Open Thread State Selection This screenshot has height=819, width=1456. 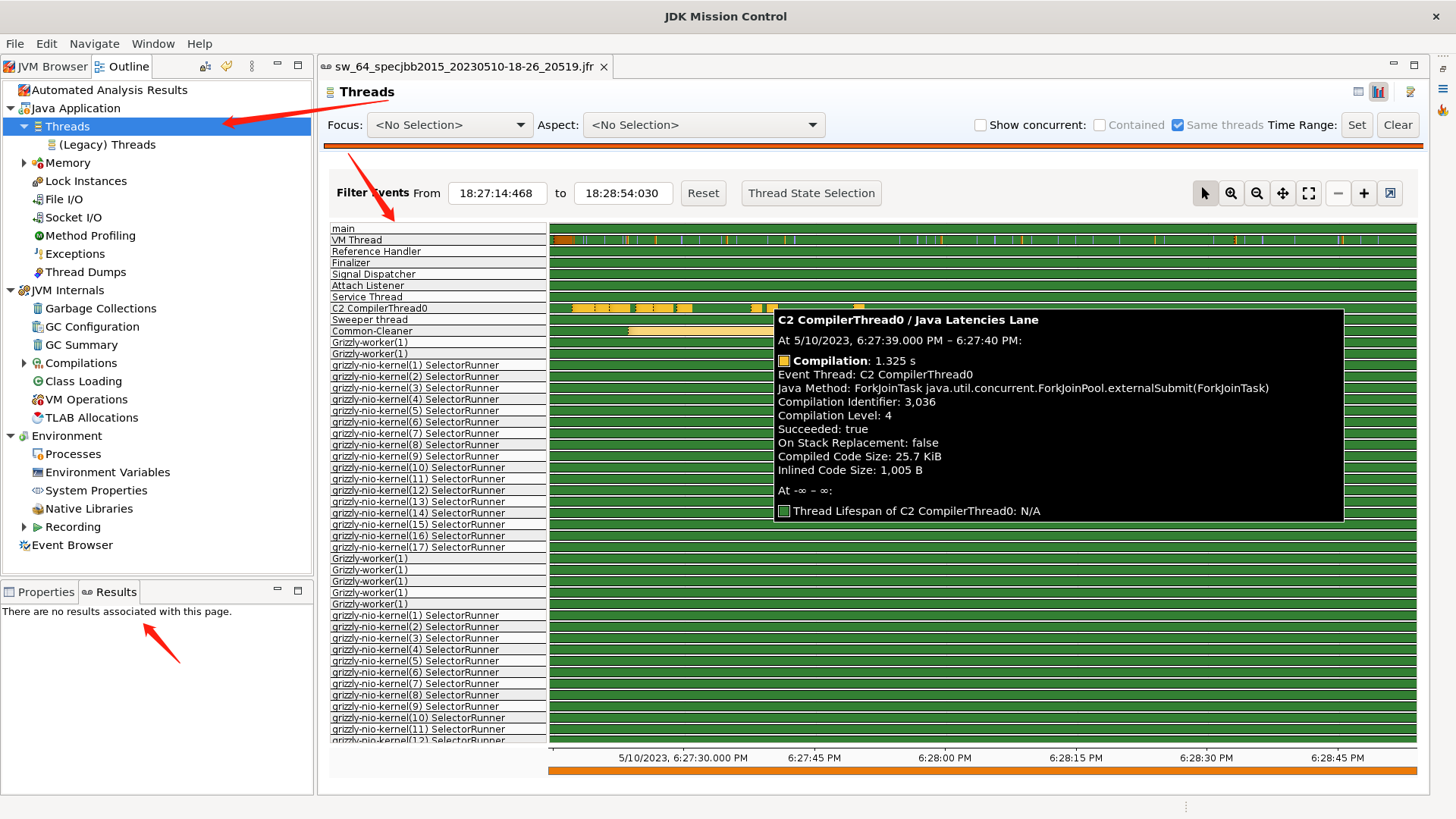click(811, 193)
